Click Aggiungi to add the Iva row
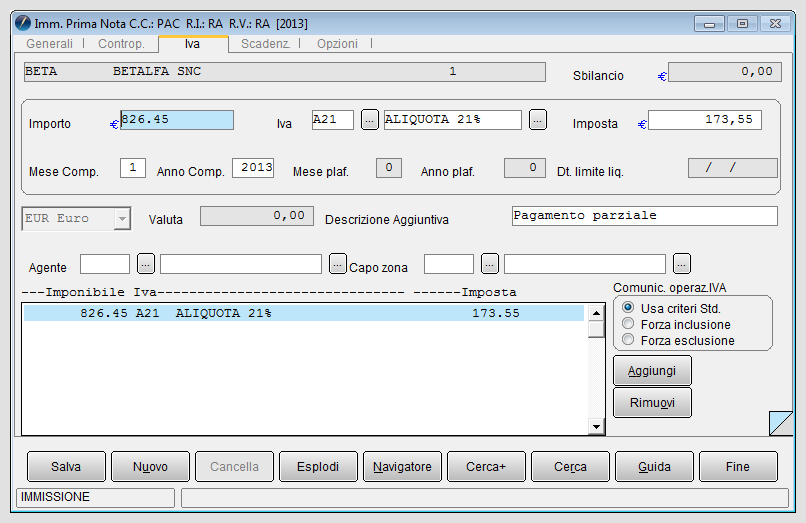The width and height of the screenshot is (806, 523). pyautogui.click(x=652, y=371)
